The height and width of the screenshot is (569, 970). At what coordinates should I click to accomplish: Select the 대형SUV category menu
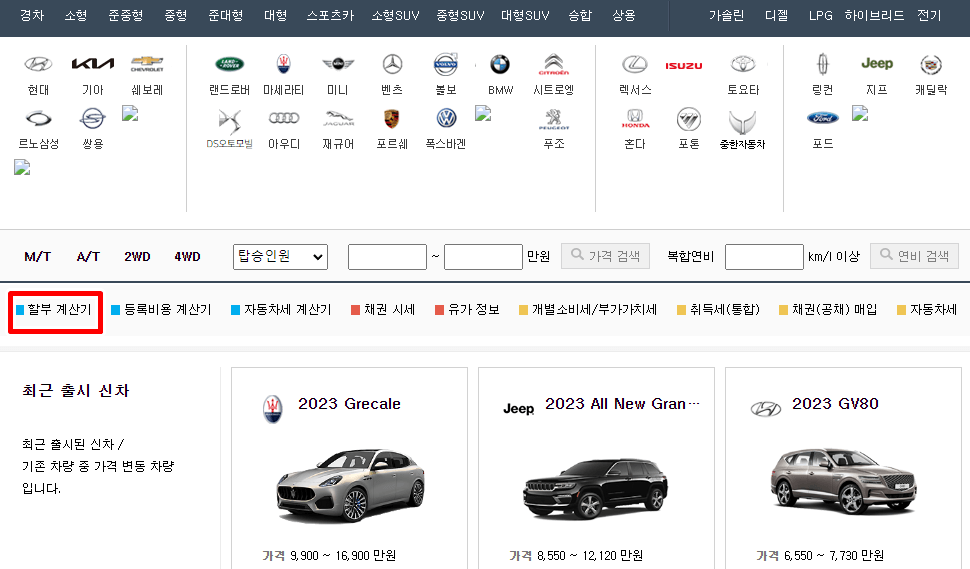point(525,15)
